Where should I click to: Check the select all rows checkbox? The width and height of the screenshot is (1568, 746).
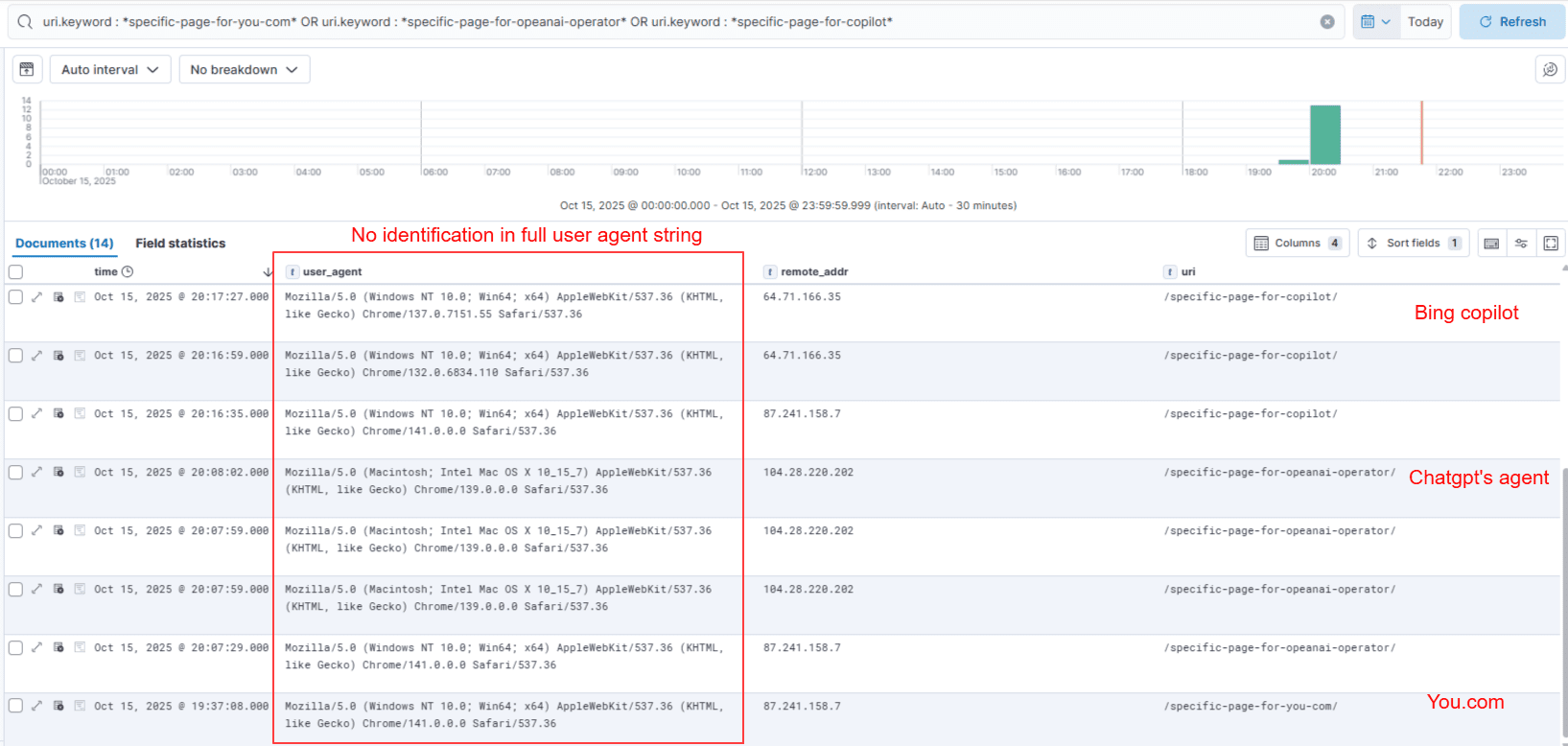(15, 272)
